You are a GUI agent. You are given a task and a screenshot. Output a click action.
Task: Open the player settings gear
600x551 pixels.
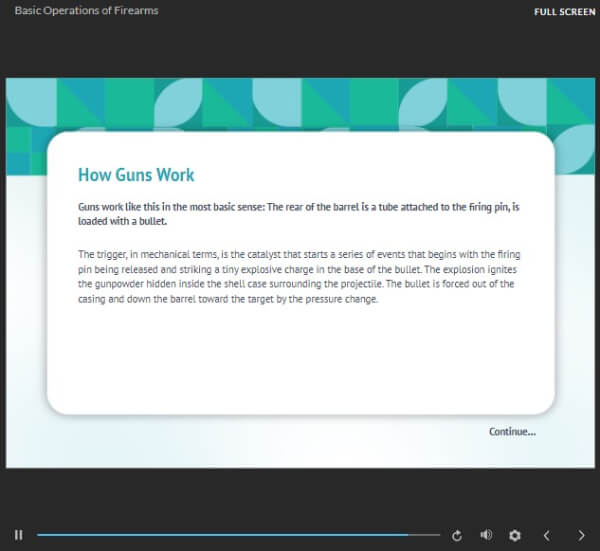(x=515, y=535)
